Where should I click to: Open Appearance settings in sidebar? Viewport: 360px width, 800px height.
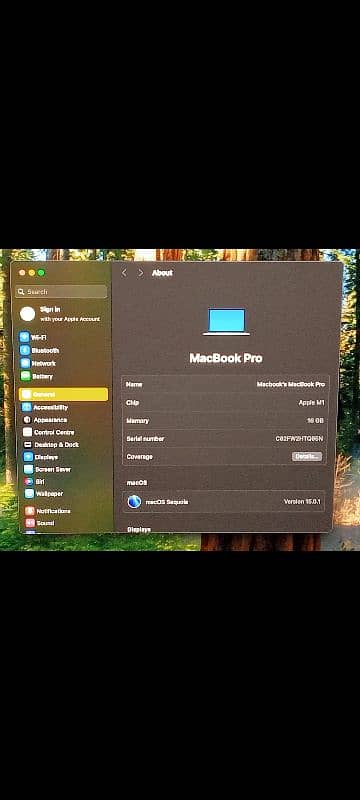coord(44,420)
